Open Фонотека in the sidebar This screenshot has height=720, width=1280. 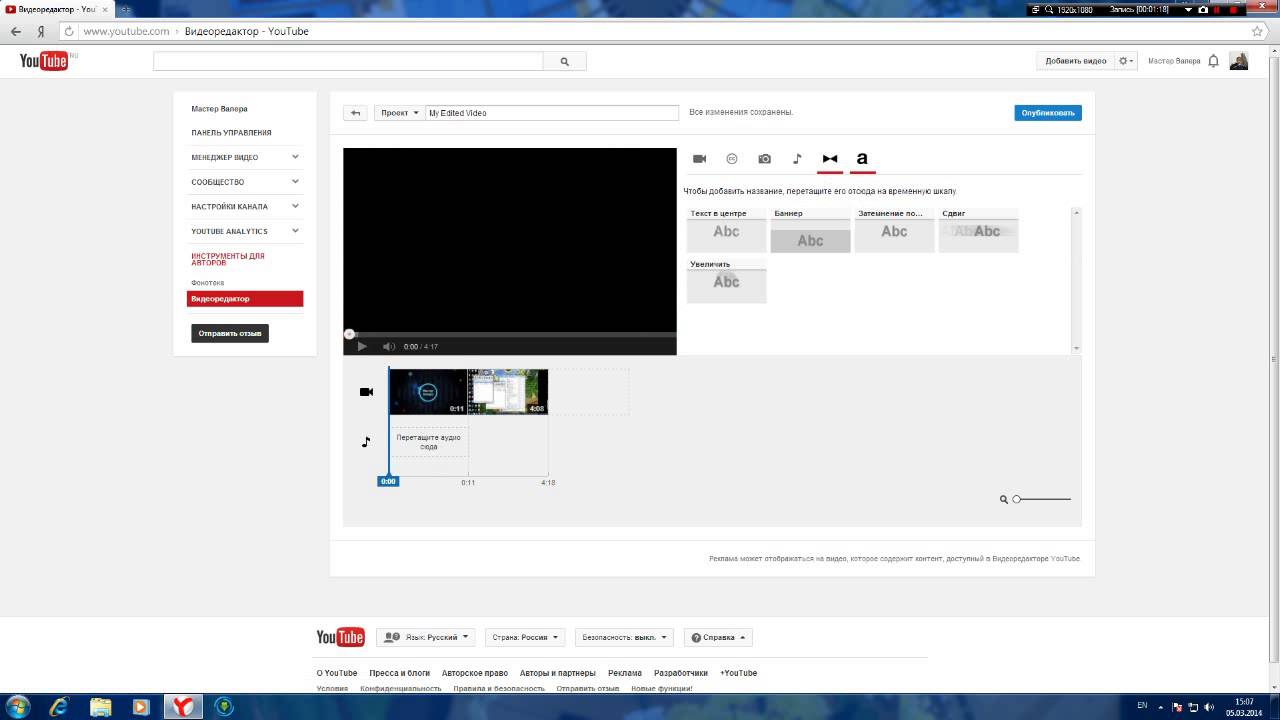208,283
